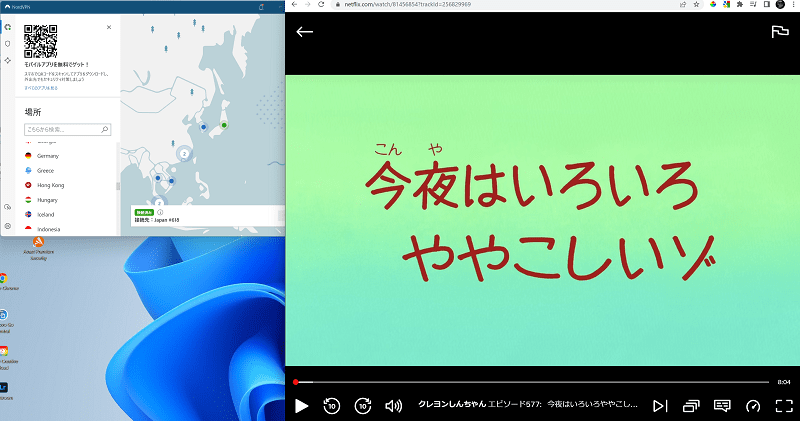The image size is (800, 421).
Task: Go back using the Netflix back arrow
Action: tap(305, 32)
